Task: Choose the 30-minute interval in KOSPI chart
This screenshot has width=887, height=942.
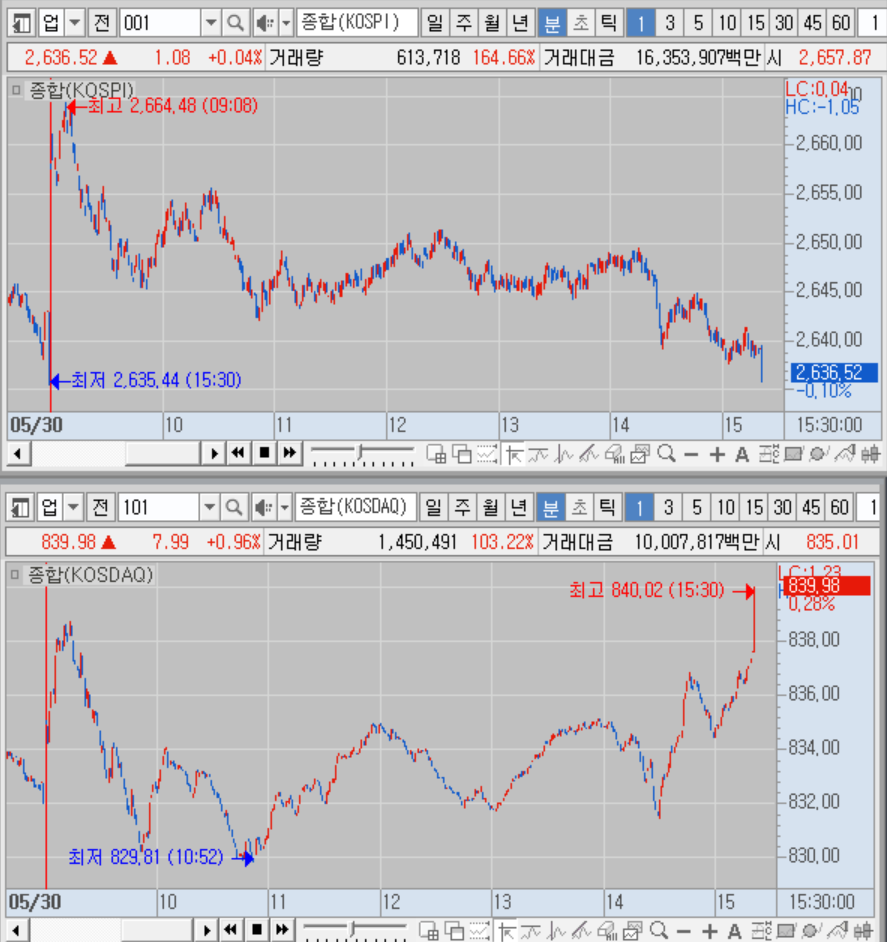Action: [784, 23]
